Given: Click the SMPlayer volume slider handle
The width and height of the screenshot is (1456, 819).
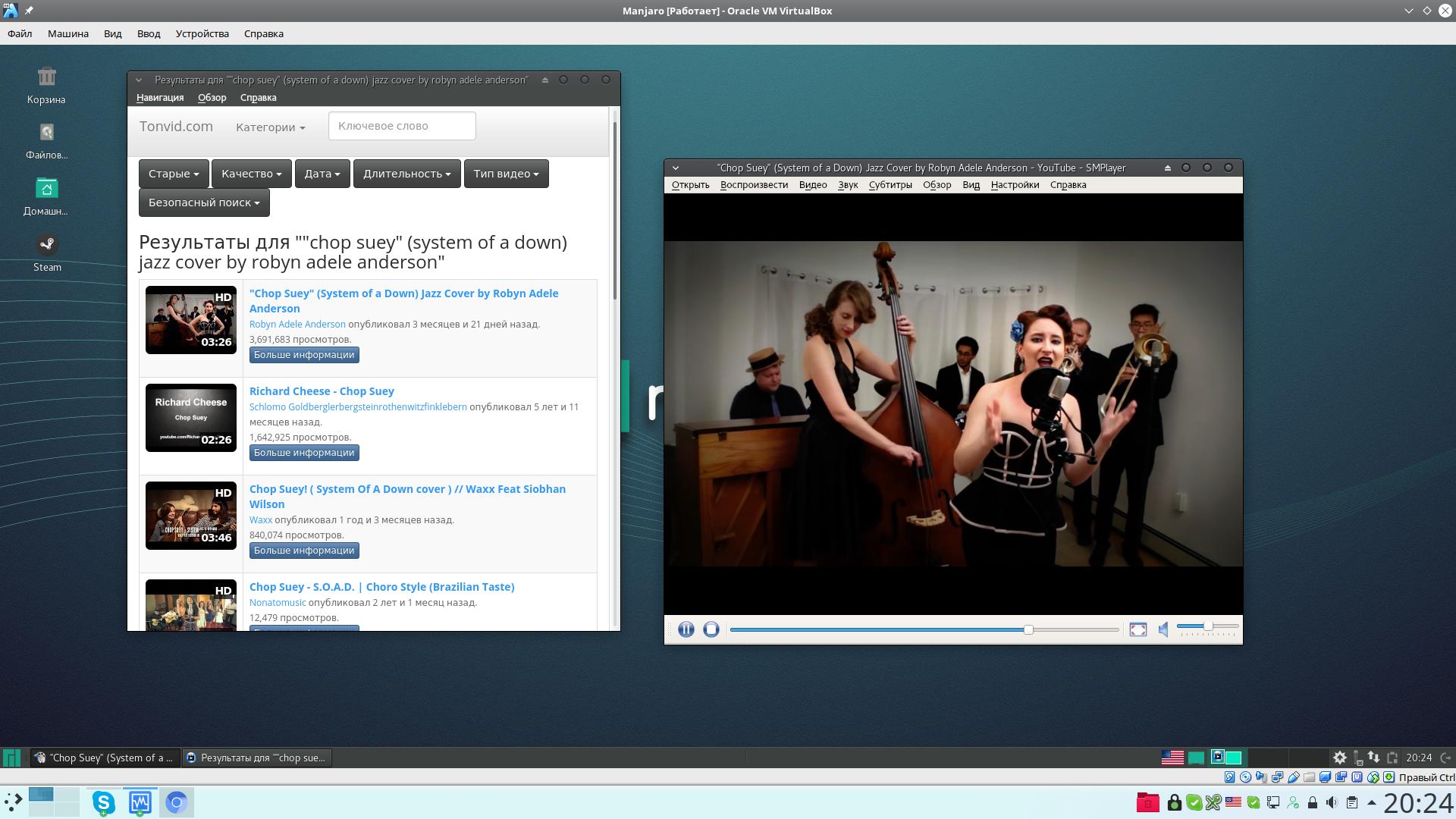Looking at the screenshot, I should coord(1208,626).
